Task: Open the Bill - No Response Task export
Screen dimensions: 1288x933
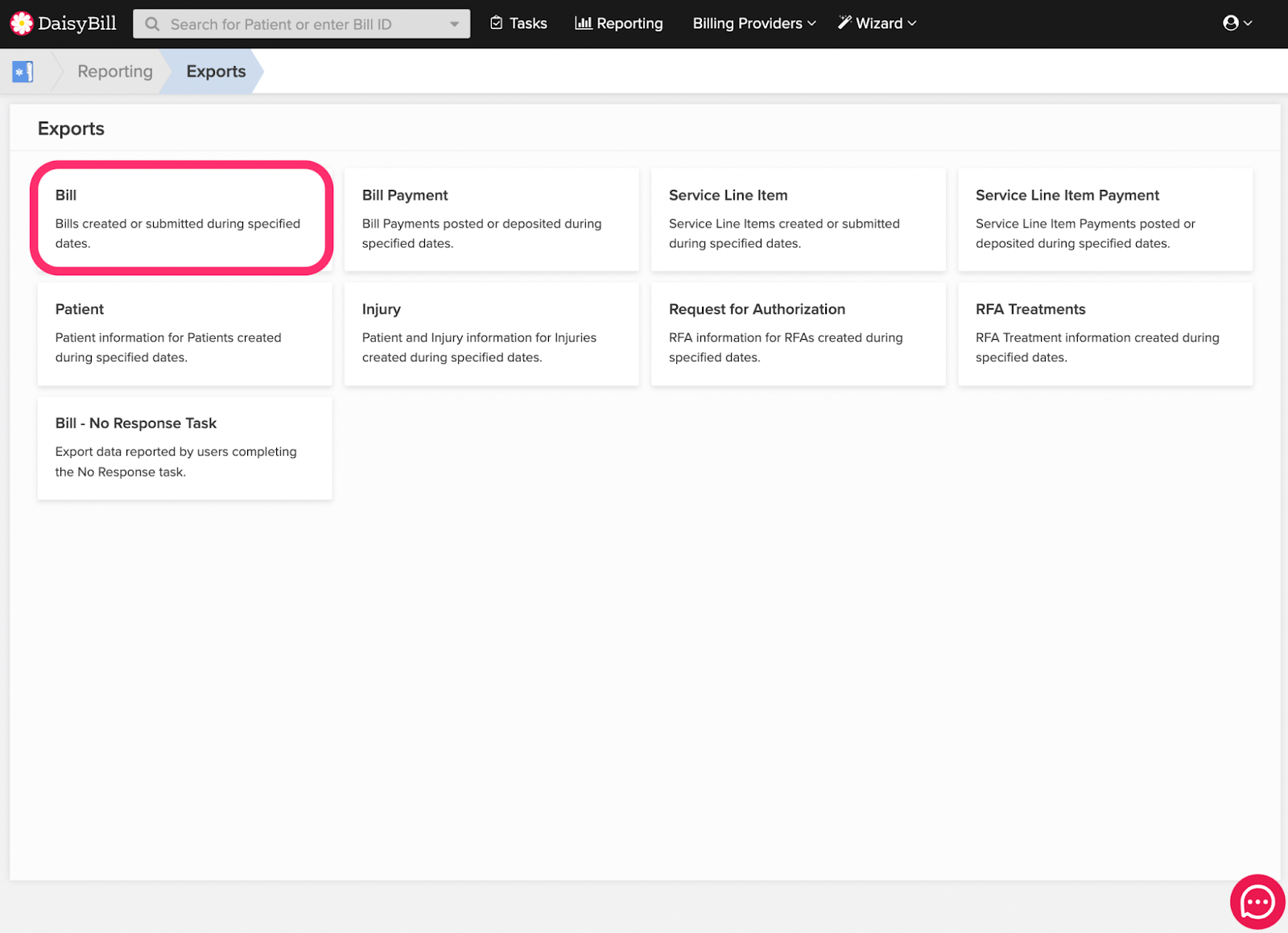Action: click(x=184, y=448)
